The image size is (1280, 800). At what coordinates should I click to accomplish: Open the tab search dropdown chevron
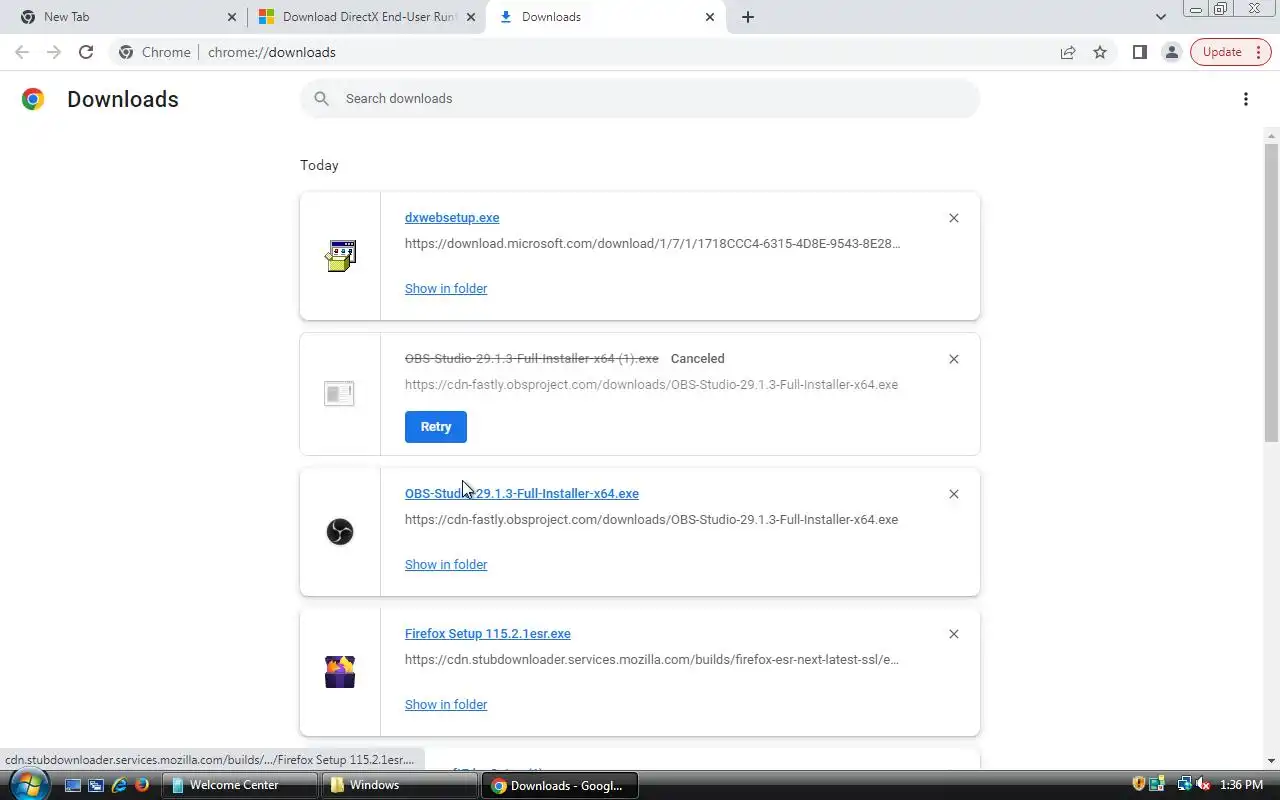(x=1161, y=17)
